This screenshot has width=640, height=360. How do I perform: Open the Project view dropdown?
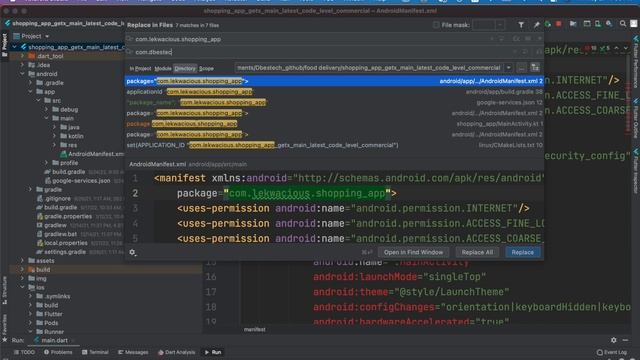coord(47,36)
